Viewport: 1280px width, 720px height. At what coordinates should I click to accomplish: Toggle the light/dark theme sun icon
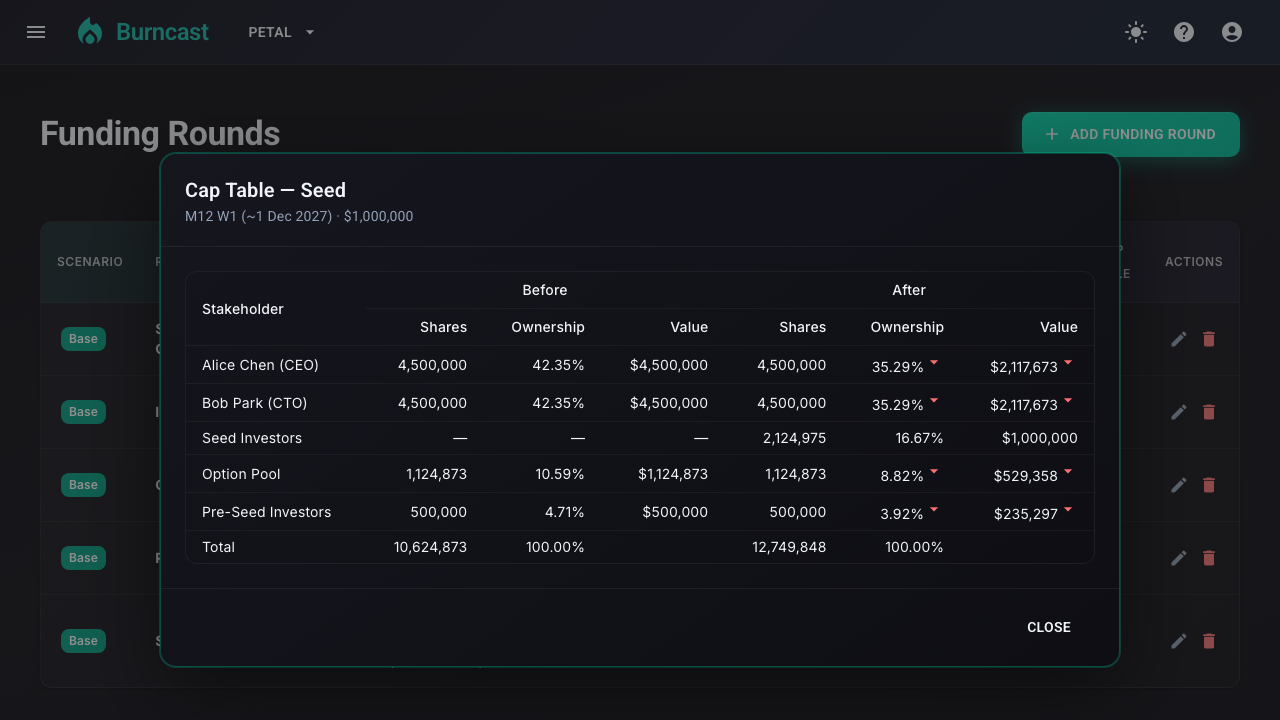1136,32
